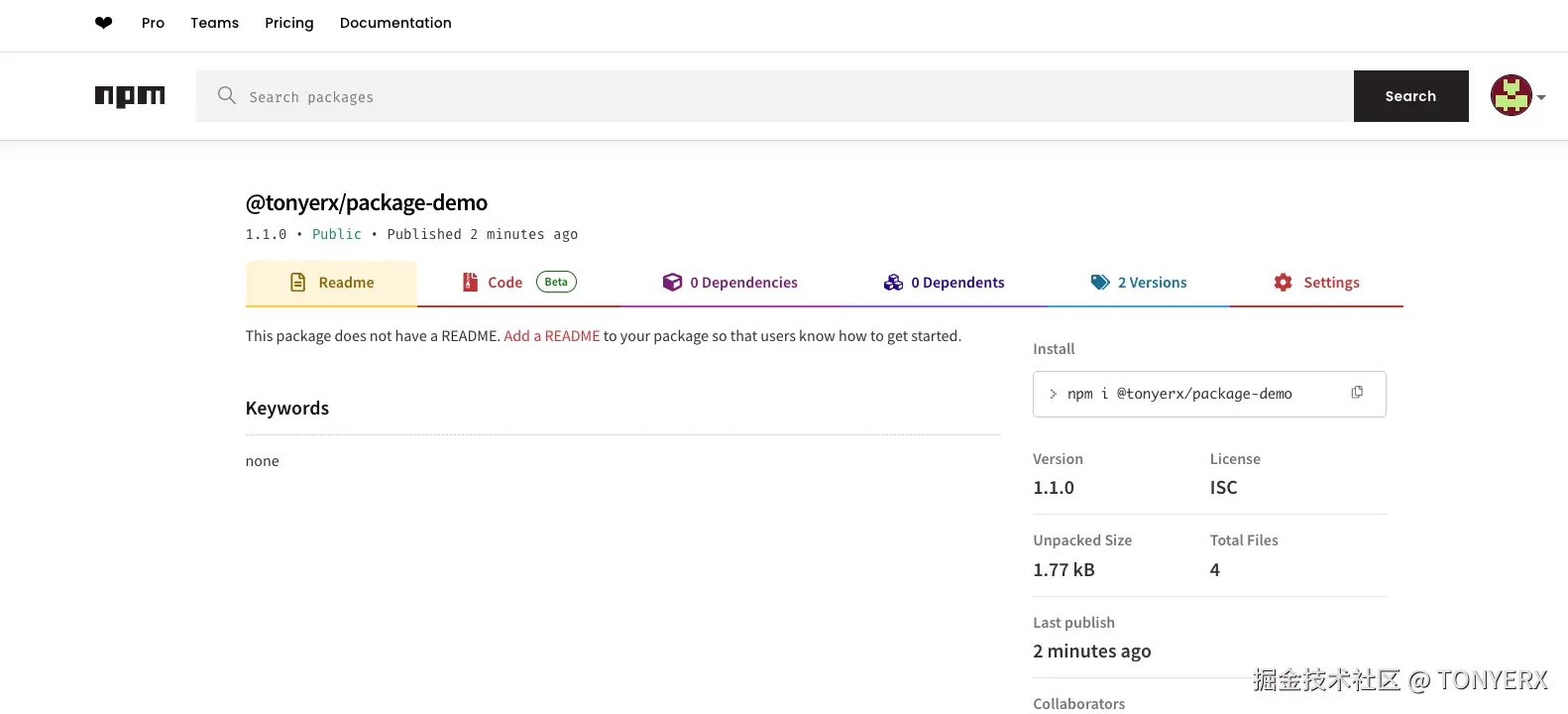Open the user profile avatar menu
This screenshot has height=714, width=1568.
pyautogui.click(x=1511, y=96)
